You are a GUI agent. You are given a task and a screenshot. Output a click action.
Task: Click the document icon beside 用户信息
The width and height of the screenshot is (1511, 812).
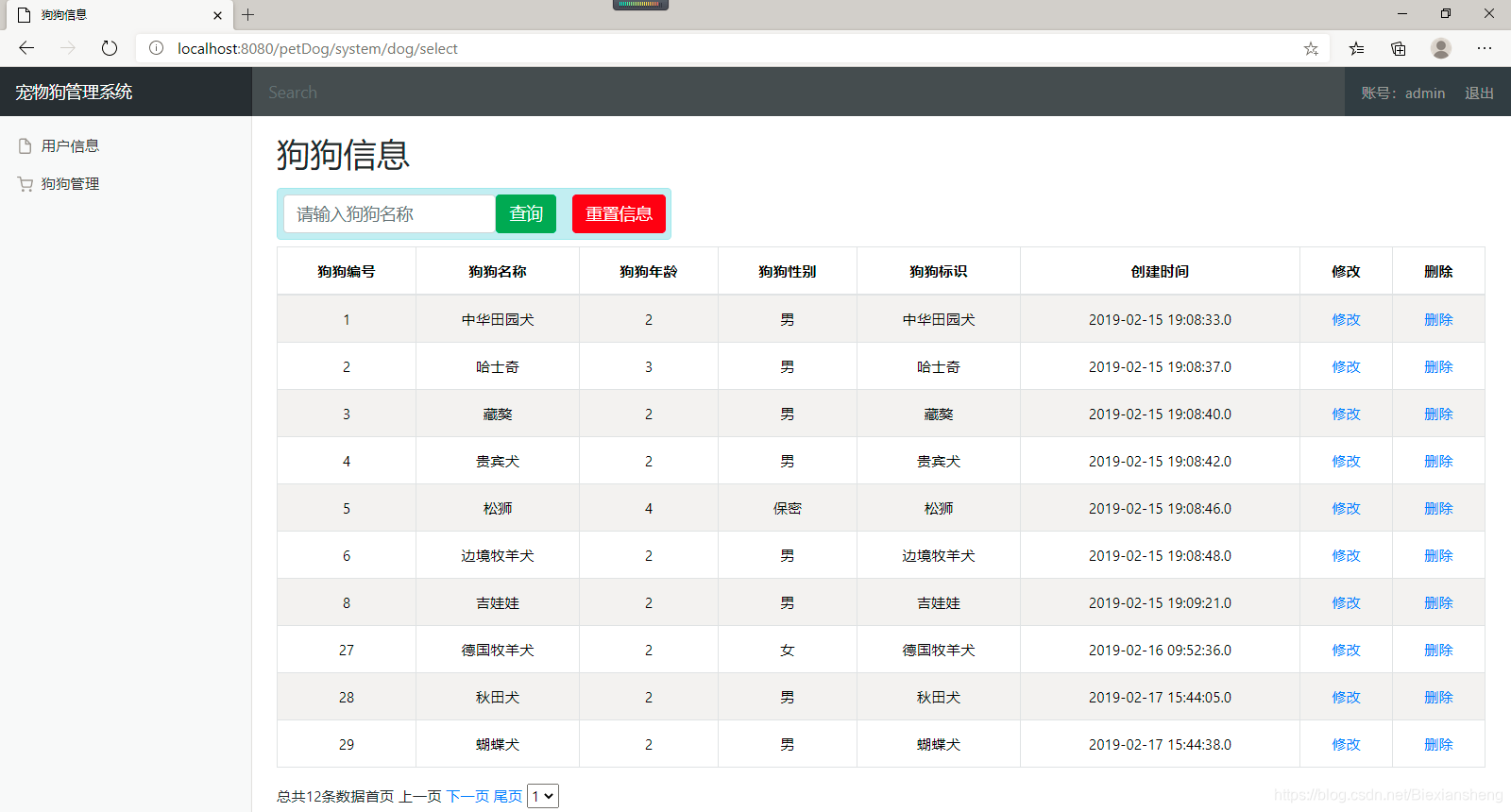point(25,146)
